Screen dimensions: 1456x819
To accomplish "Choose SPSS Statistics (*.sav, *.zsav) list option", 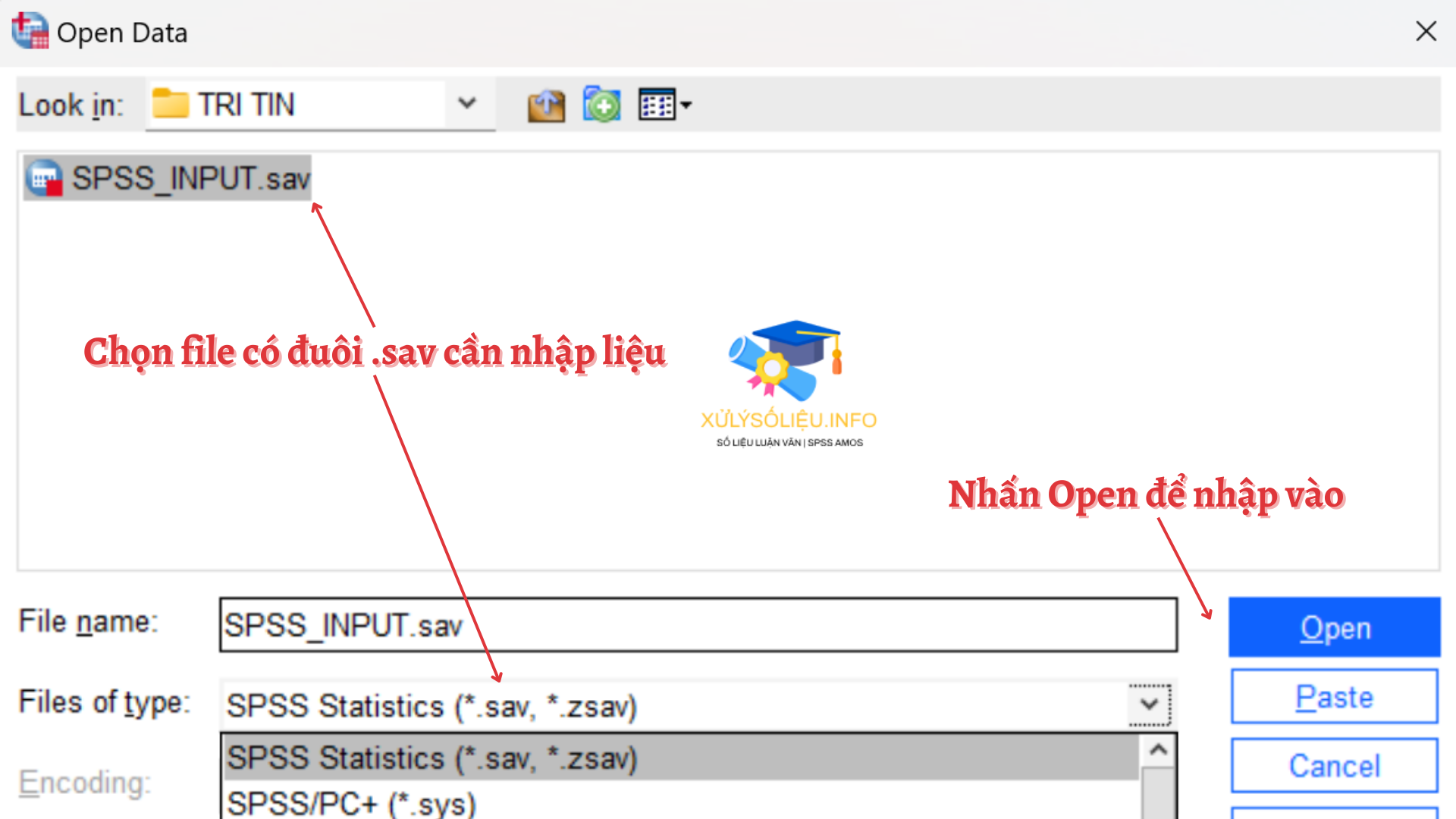I will tap(681, 758).
